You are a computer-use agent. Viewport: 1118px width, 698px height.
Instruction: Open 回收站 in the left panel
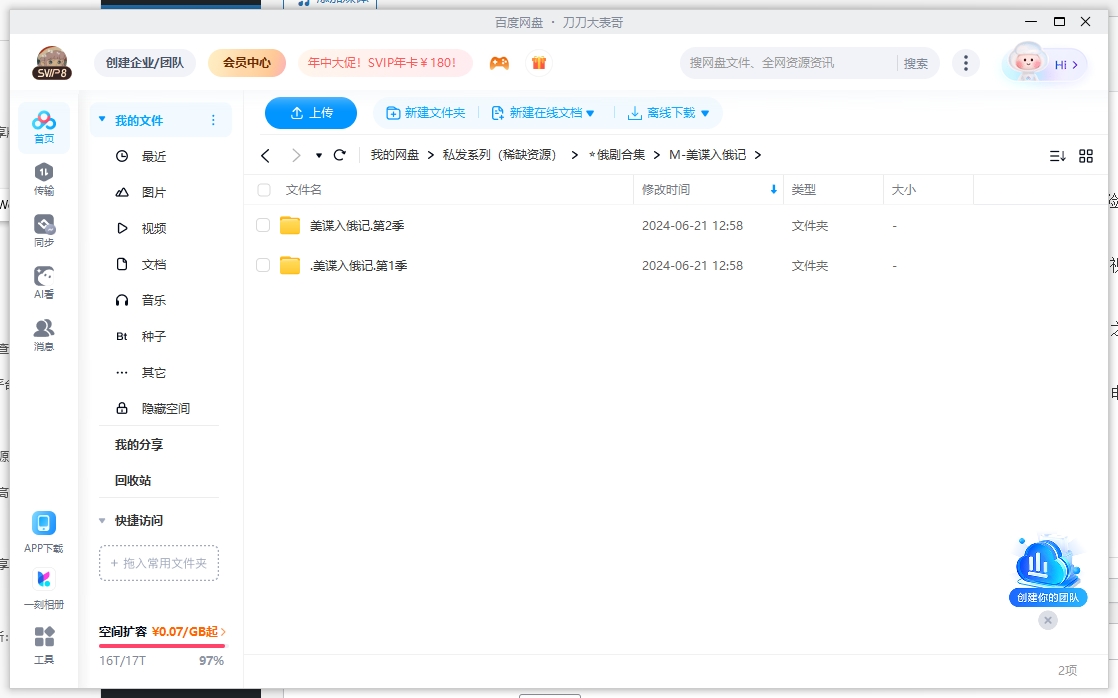click(x=133, y=481)
